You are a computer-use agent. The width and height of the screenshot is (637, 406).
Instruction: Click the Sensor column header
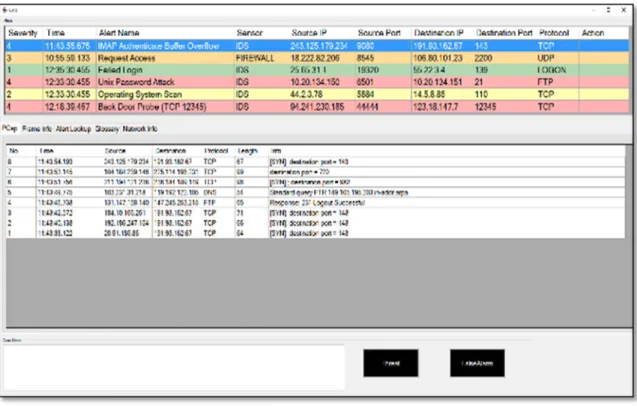(x=261, y=33)
